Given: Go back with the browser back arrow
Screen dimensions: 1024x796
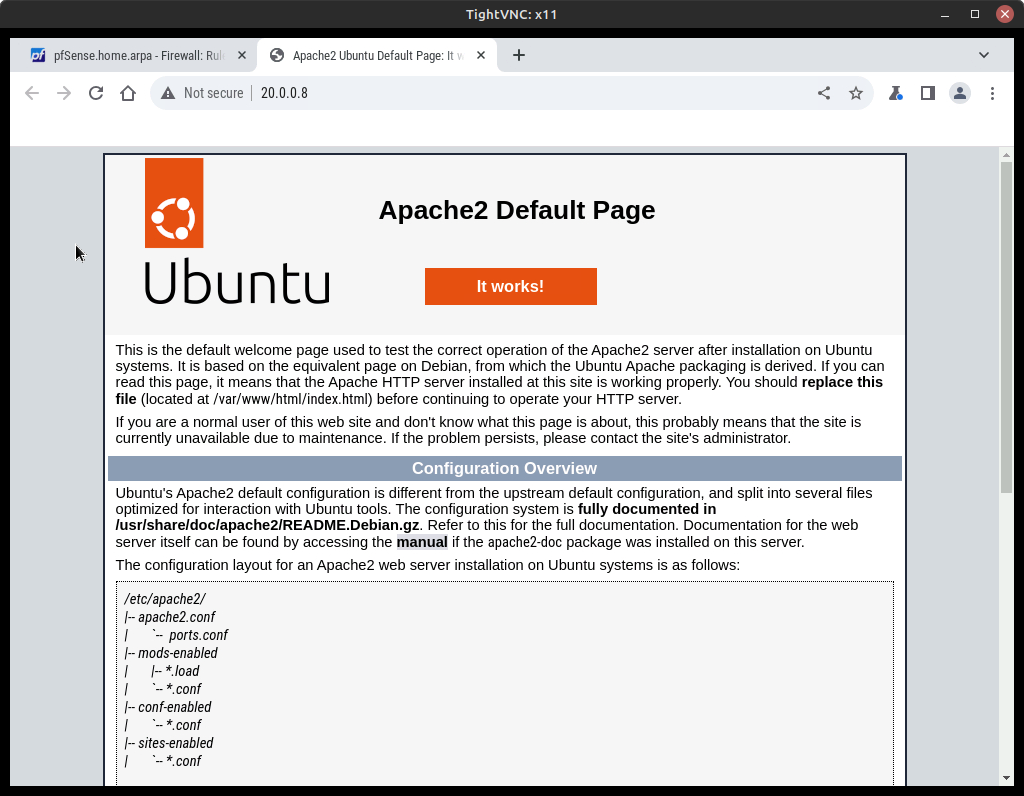Looking at the screenshot, I should click(31, 93).
